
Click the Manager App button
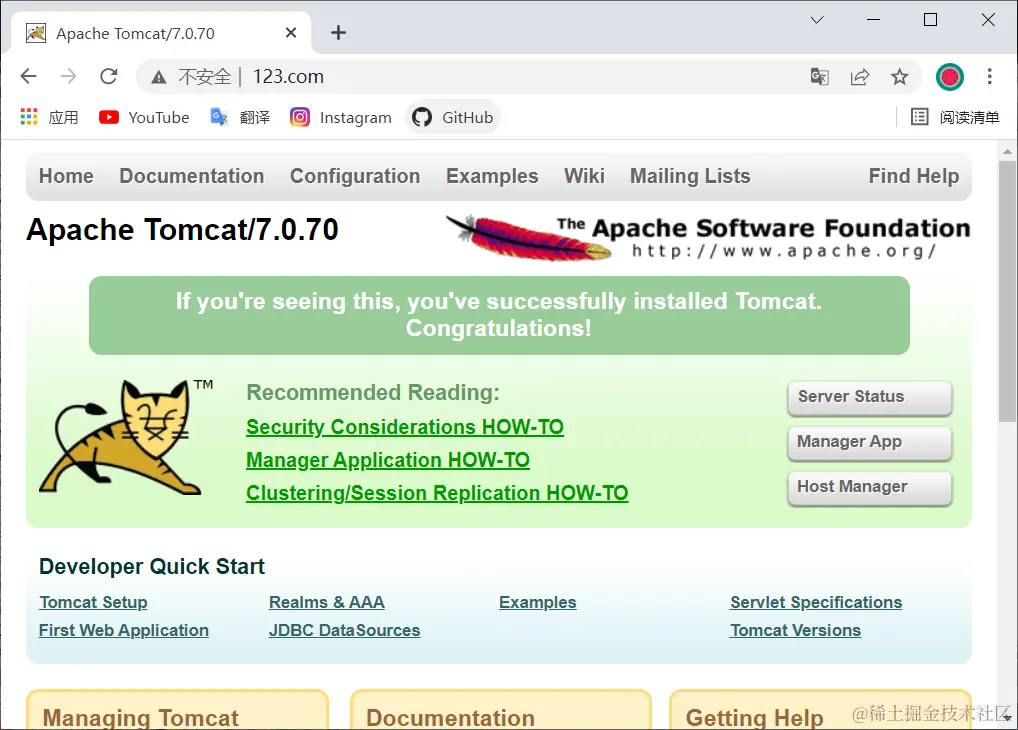870,442
